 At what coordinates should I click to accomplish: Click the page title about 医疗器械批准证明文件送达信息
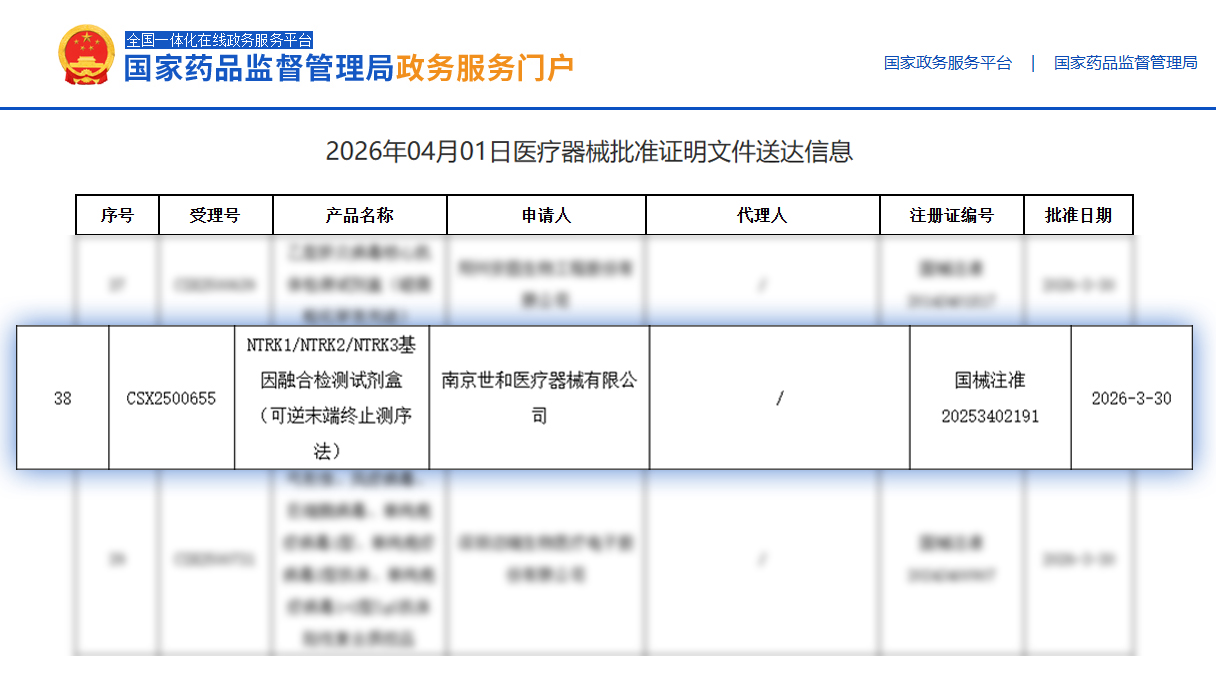click(x=608, y=148)
